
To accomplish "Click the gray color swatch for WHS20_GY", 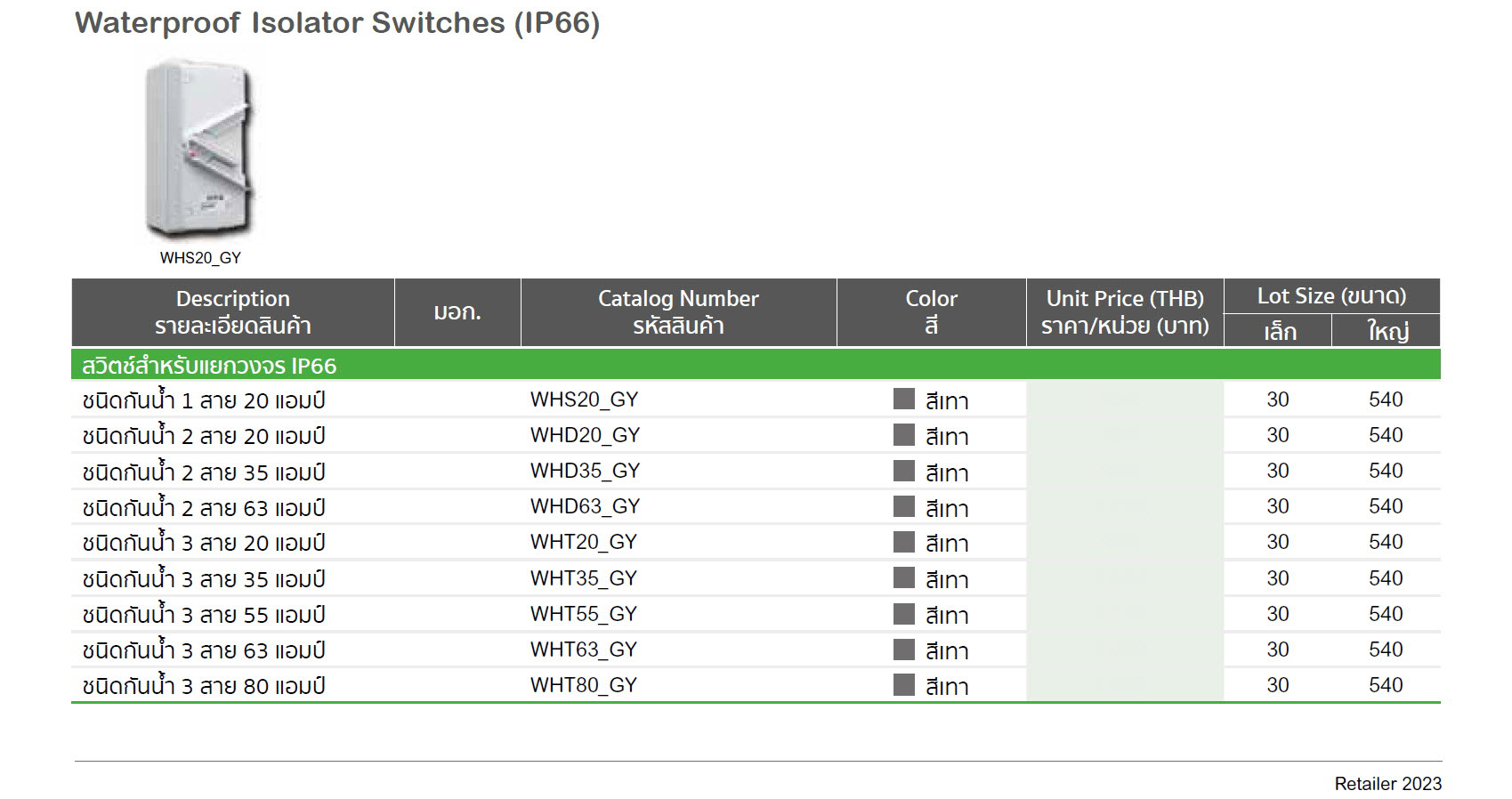I will pyautogui.click(x=903, y=399).
